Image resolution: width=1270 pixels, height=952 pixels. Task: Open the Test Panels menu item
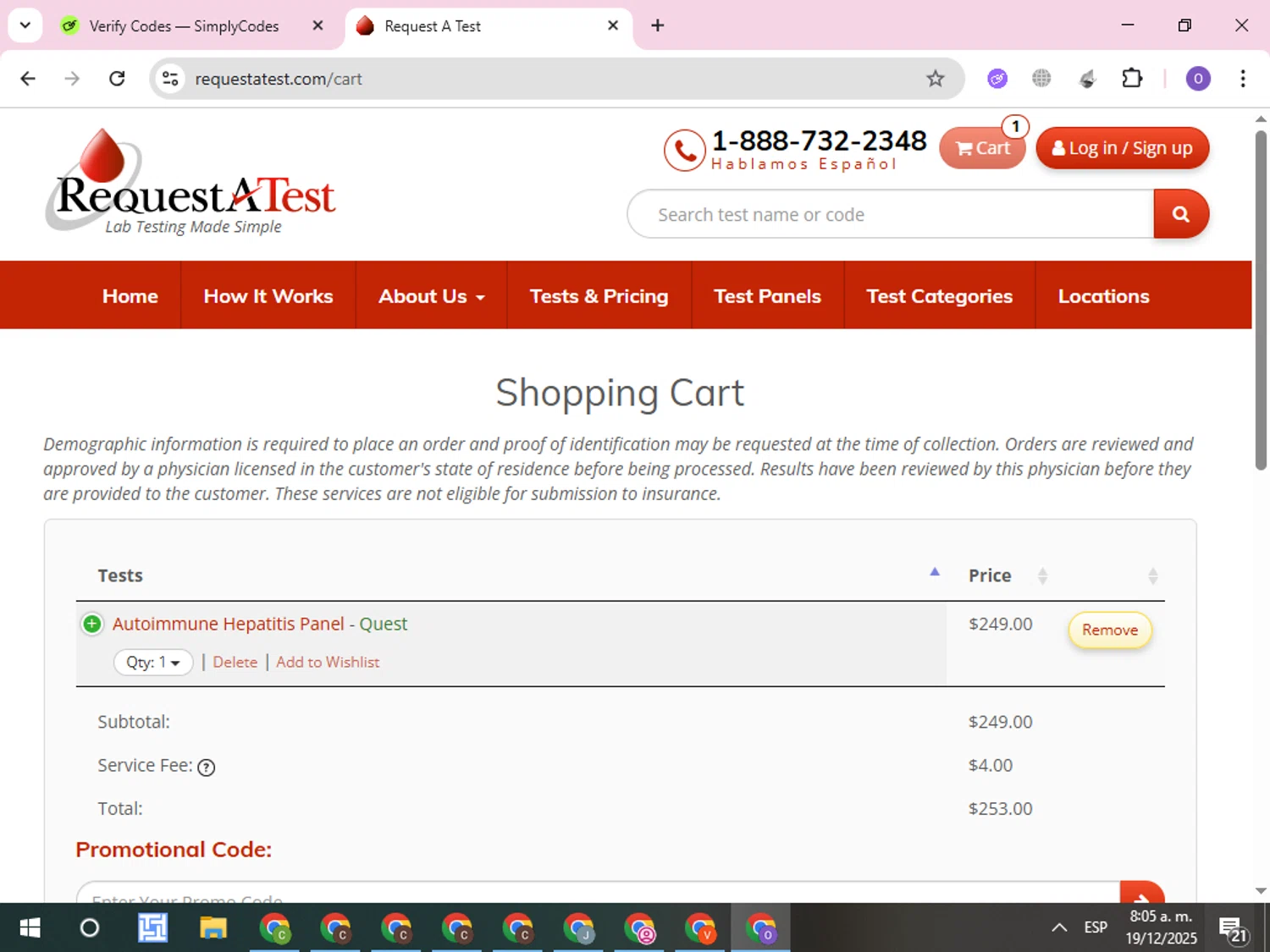tap(767, 296)
